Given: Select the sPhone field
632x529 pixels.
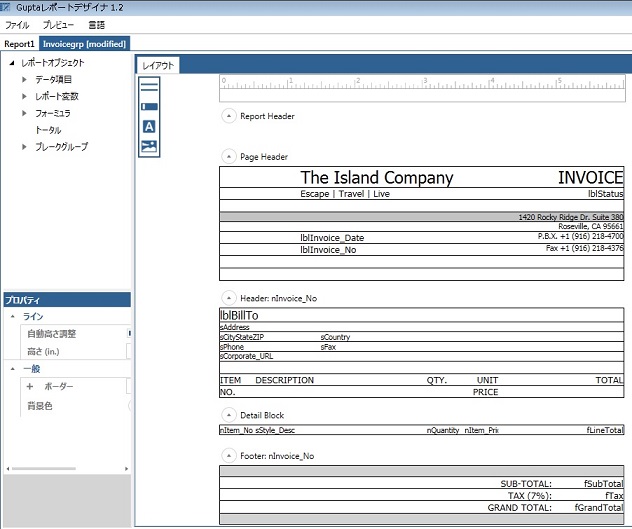Looking at the screenshot, I should [232, 347].
